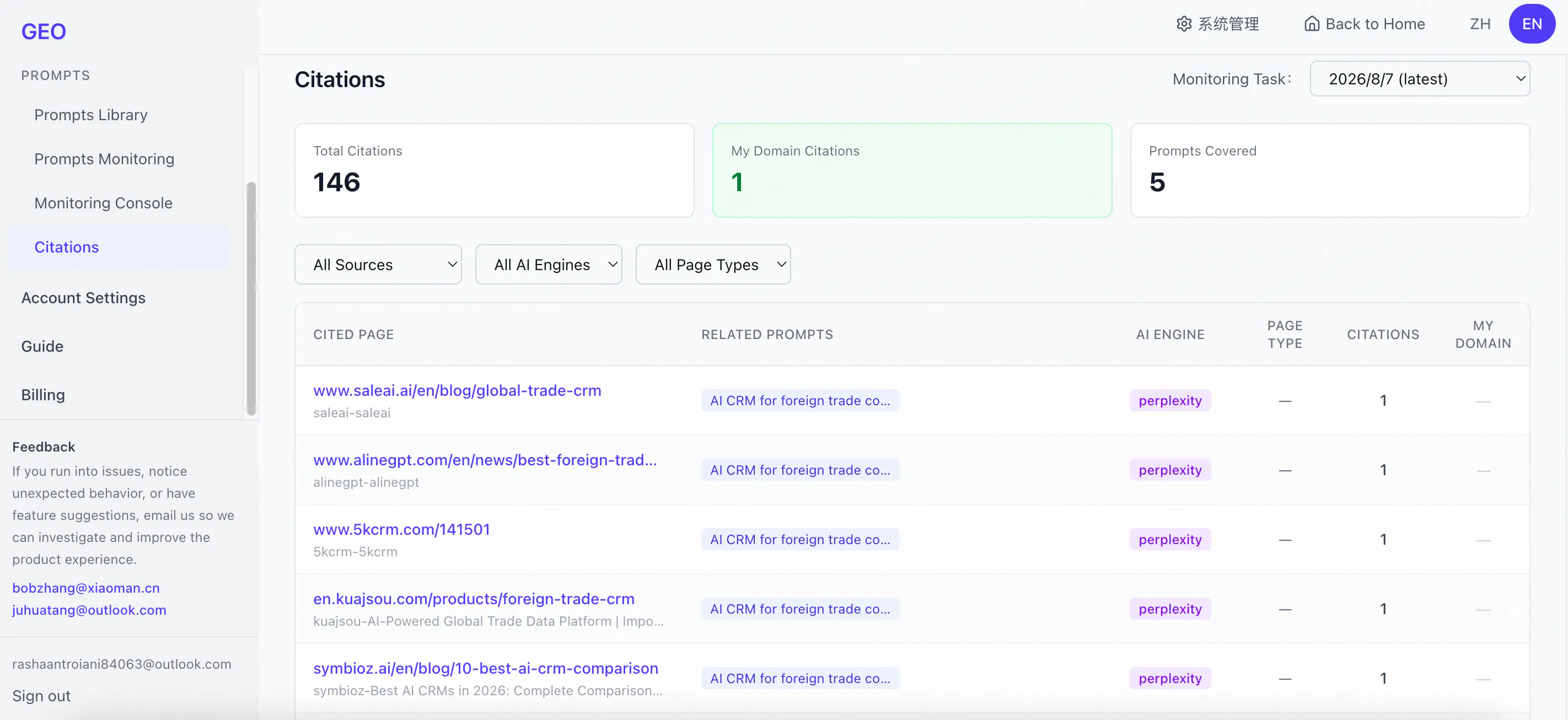1568x720 pixels.
Task: Click the CITATIONS column header
Action: (1382, 334)
